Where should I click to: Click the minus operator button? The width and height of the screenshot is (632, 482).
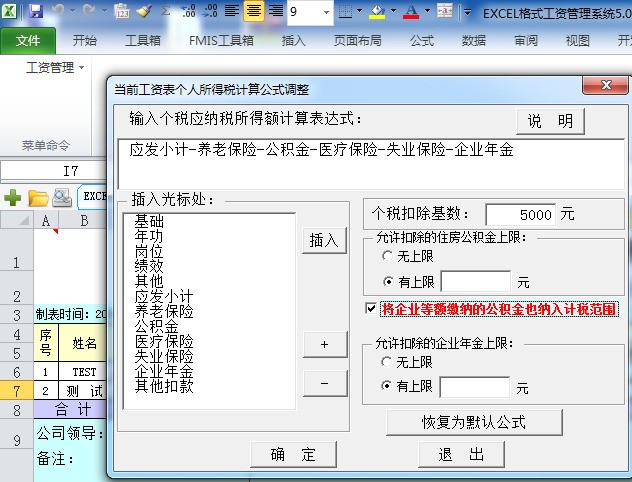pos(324,383)
